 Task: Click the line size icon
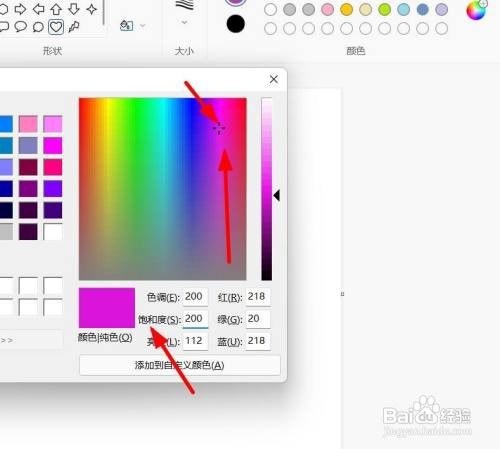[184, 6]
